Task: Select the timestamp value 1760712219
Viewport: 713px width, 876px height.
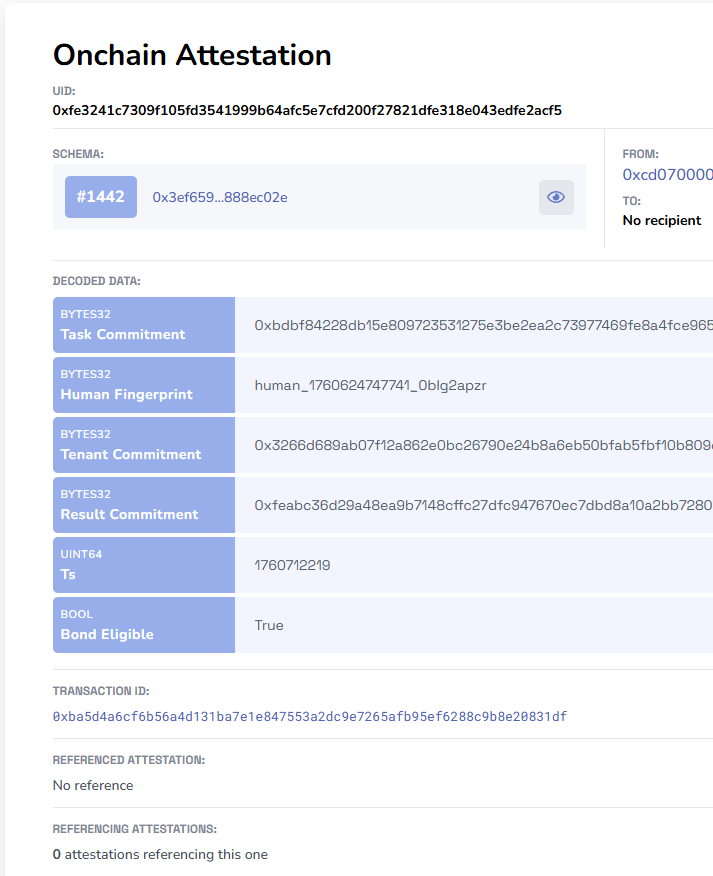Action: pos(292,565)
